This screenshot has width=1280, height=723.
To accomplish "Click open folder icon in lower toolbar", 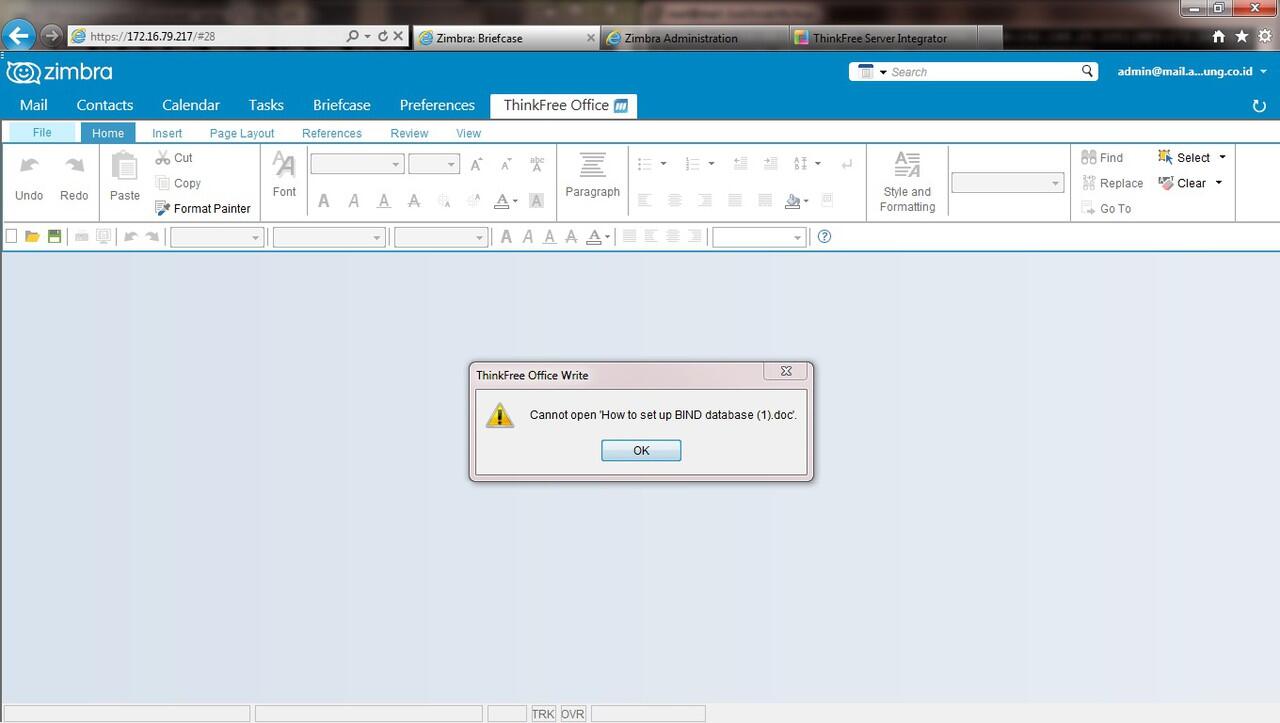I will (32, 237).
